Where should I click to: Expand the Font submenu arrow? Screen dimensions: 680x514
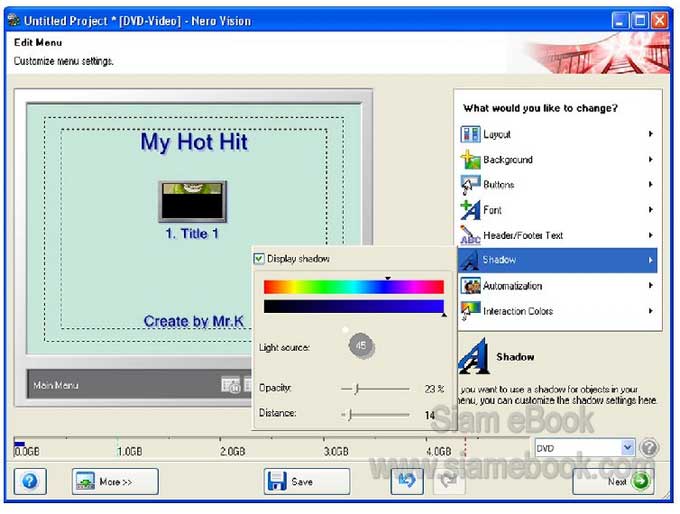[x=651, y=210]
